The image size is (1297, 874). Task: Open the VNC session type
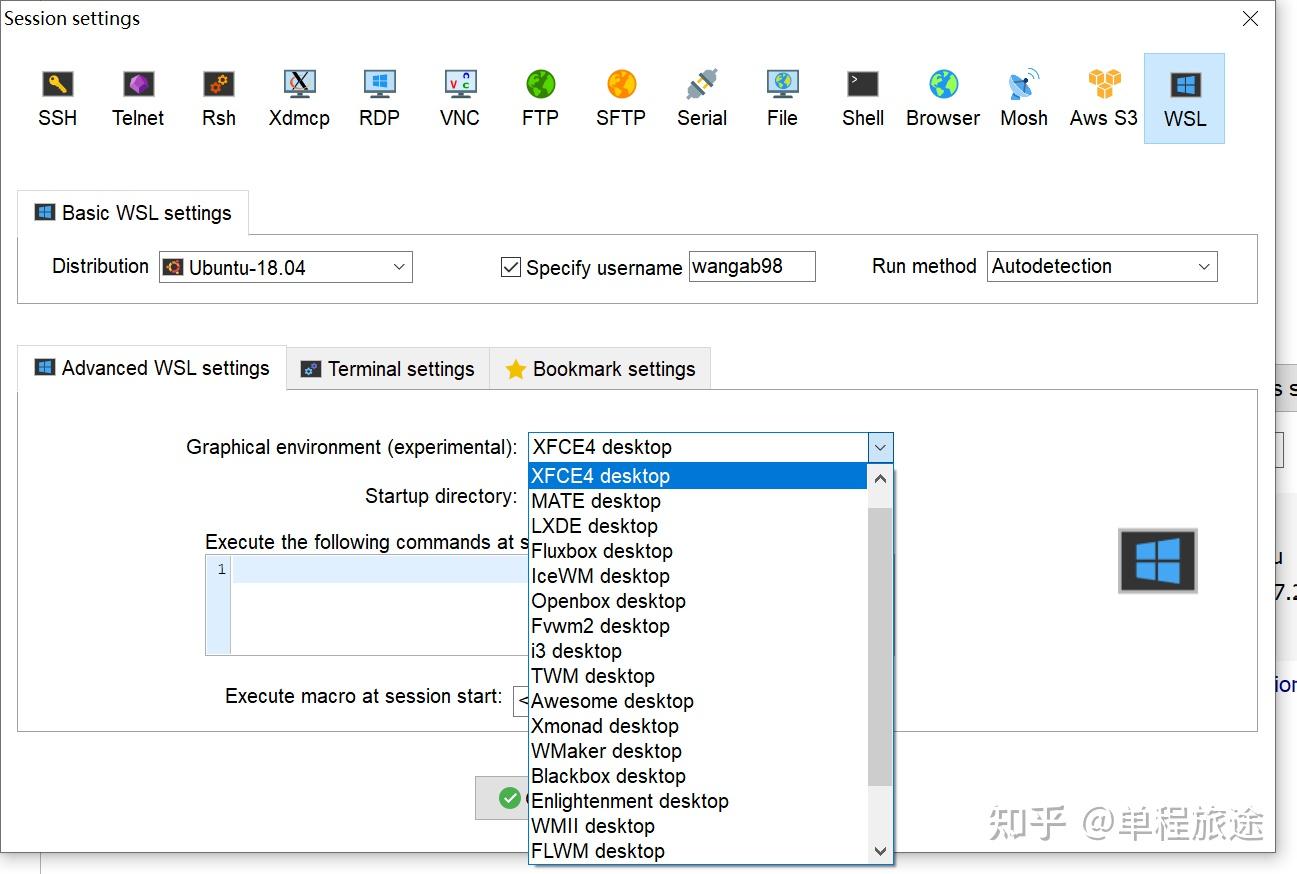click(459, 97)
